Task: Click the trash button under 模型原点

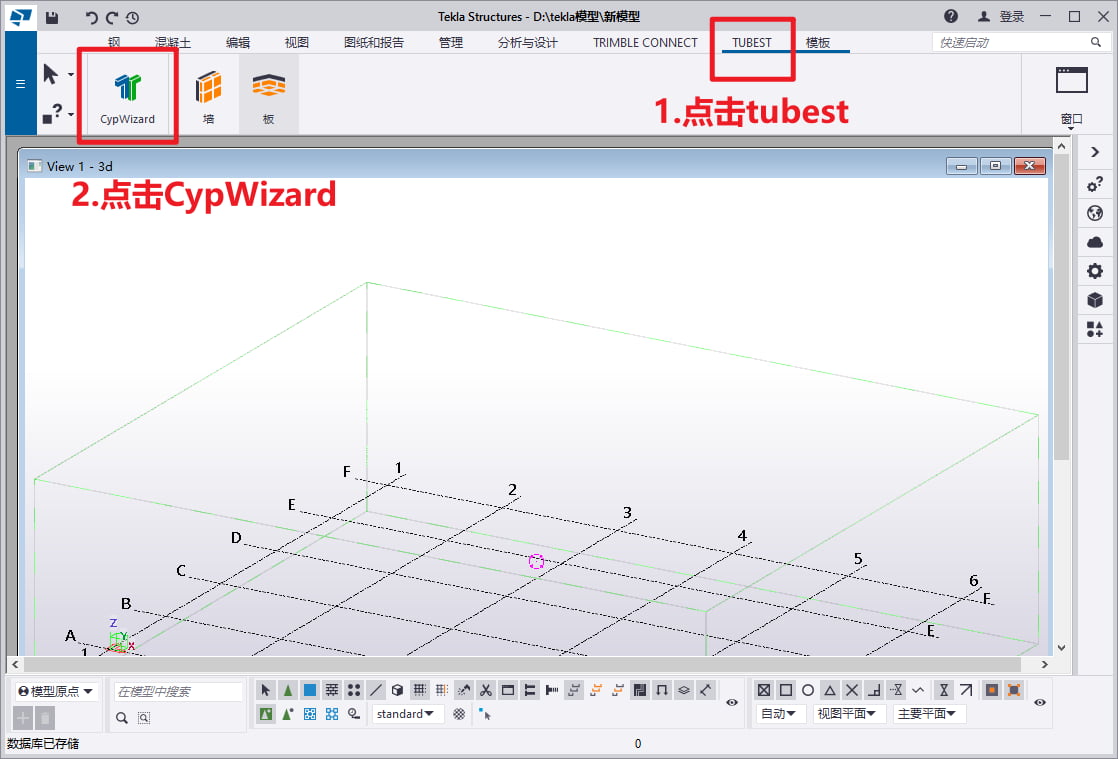Action: point(44,718)
